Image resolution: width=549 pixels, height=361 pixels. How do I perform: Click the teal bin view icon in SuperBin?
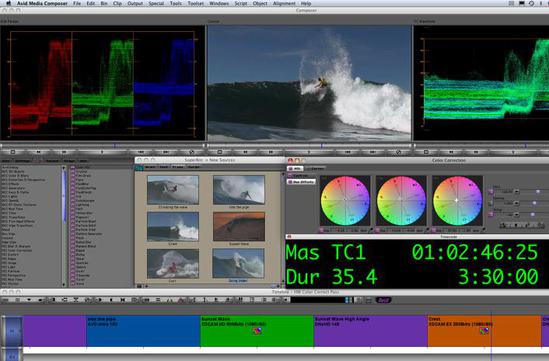click(x=139, y=167)
